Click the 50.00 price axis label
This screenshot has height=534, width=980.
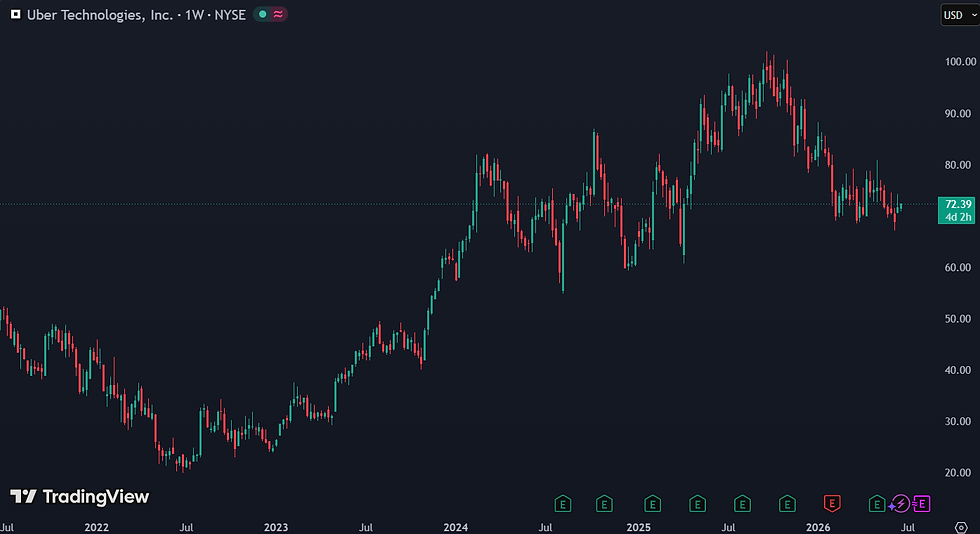click(958, 318)
